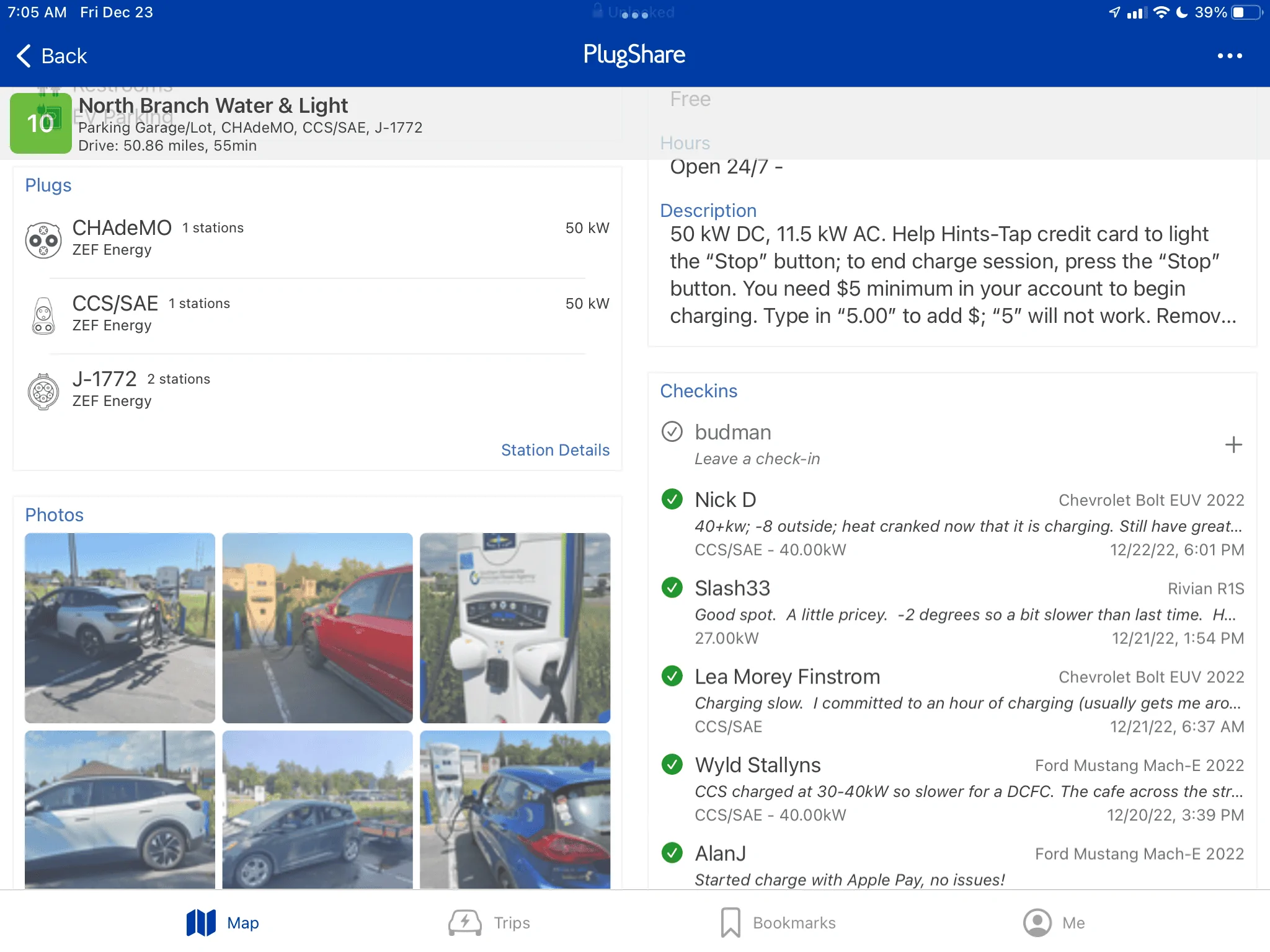The width and height of the screenshot is (1270, 952).
Task: Open the CCS/SAE 50 kW plug row
Action: (317, 315)
